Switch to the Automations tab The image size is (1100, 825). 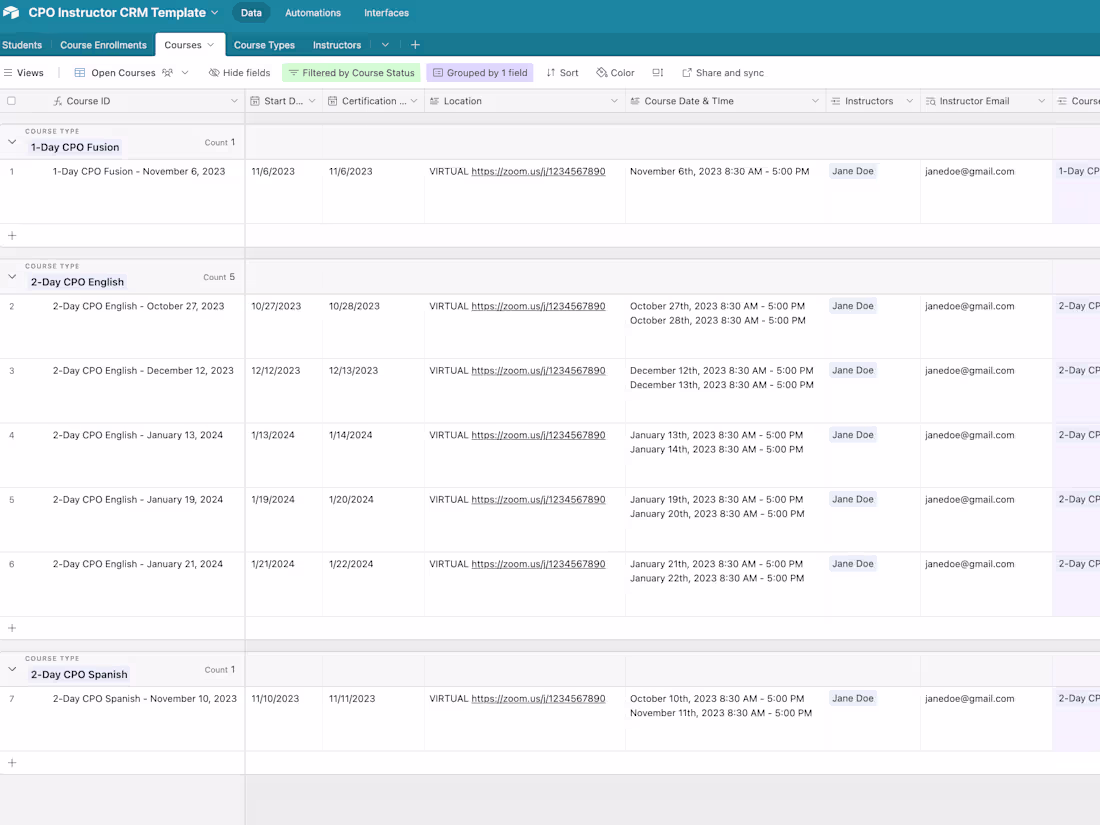(x=313, y=13)
